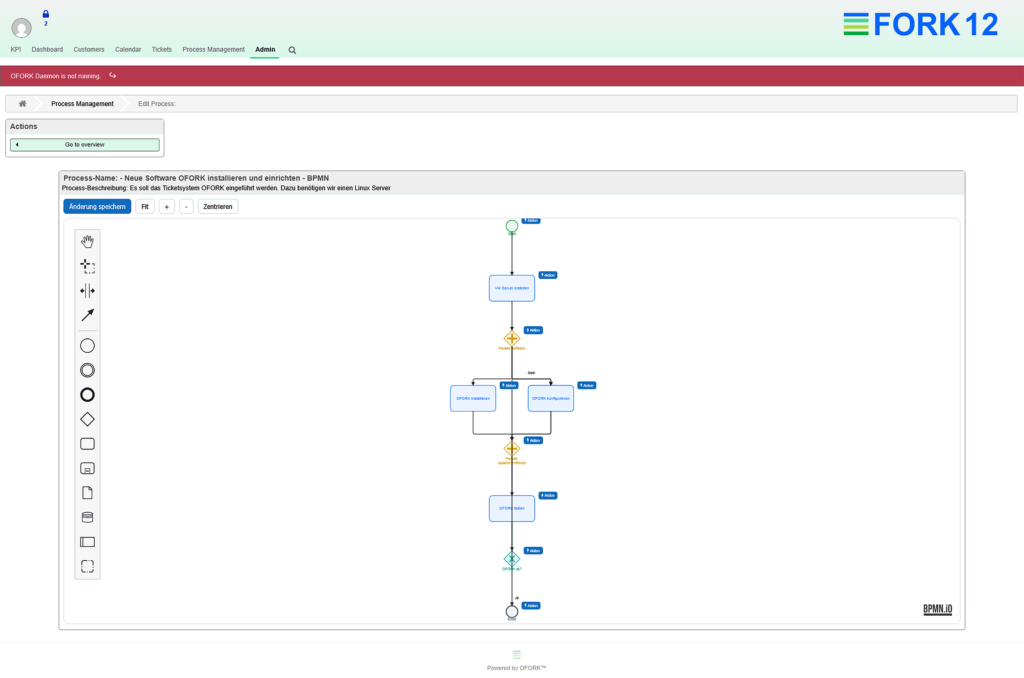
Task: Click the arrow icon beside daemon warning
Action: (112, 75)
